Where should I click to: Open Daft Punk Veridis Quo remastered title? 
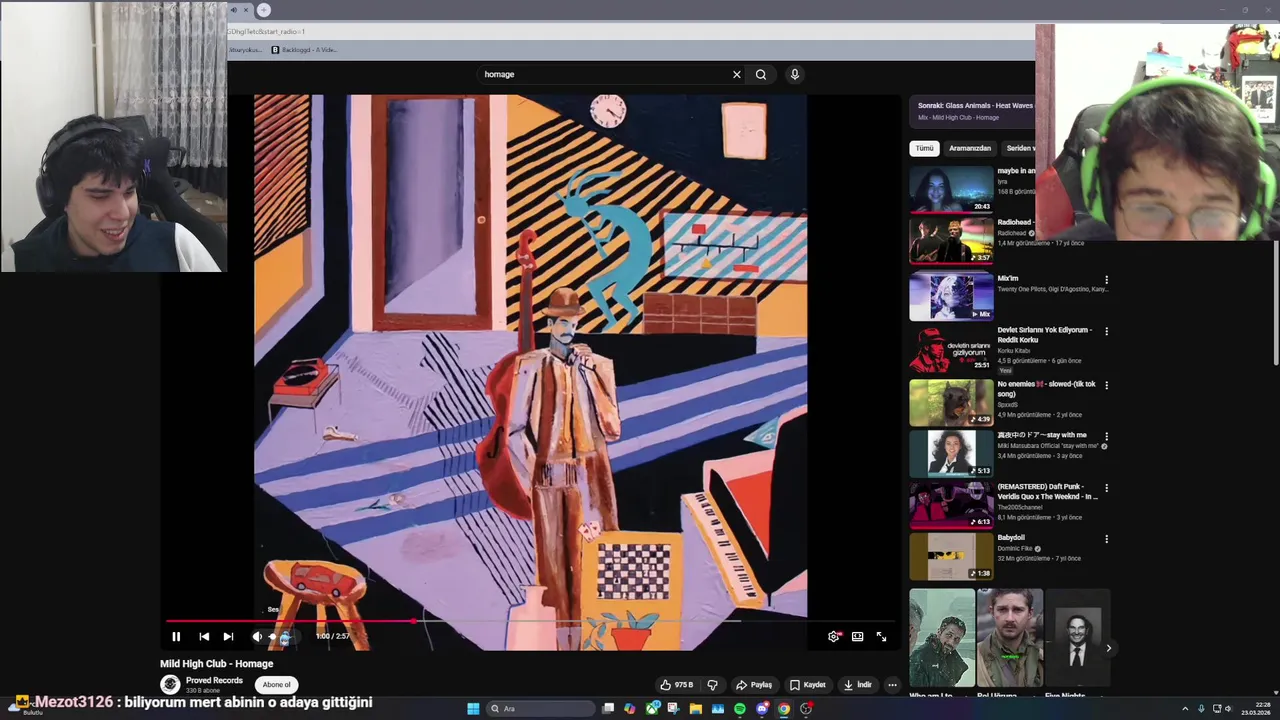(x=1047, y=491)
